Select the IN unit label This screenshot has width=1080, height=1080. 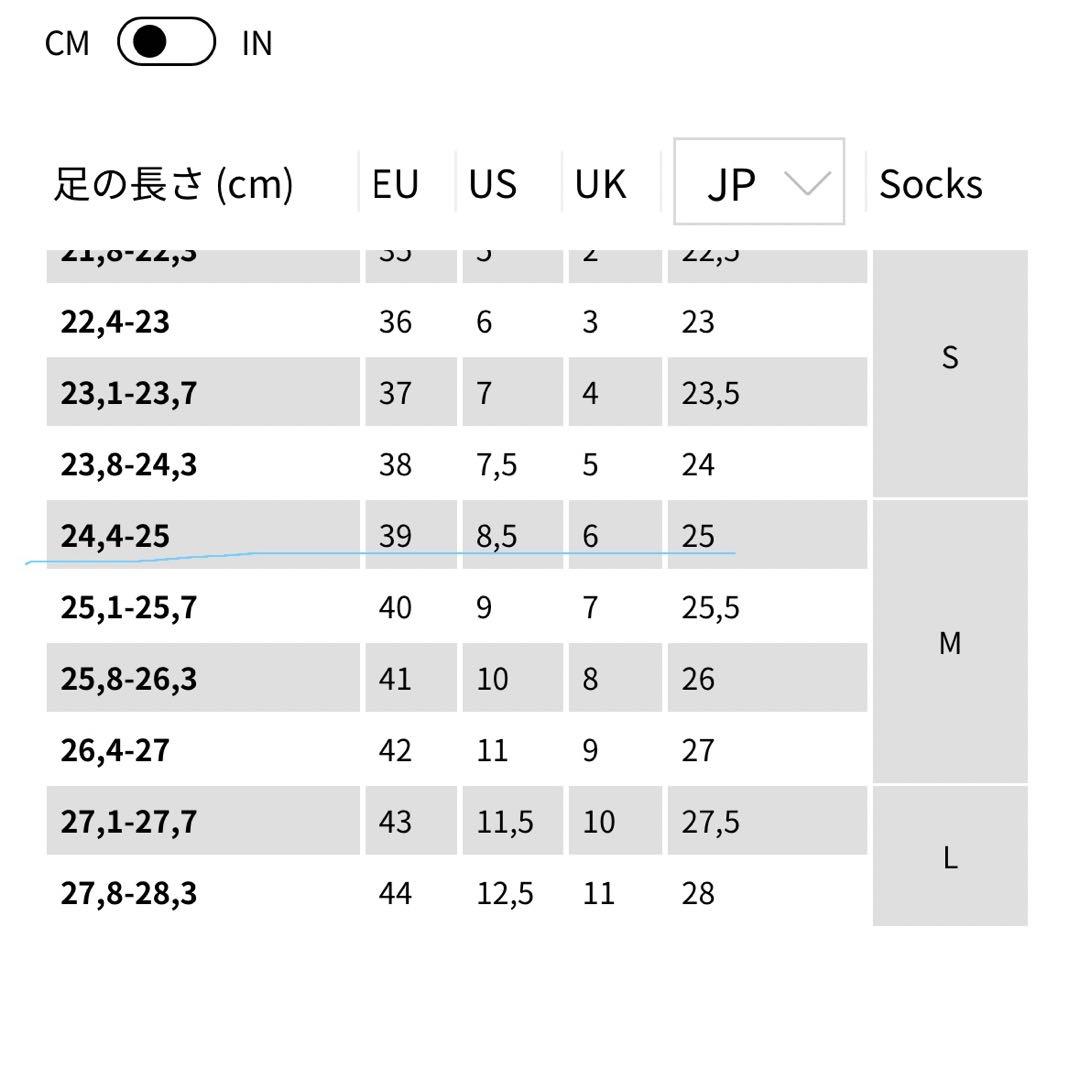coord(257,44)
